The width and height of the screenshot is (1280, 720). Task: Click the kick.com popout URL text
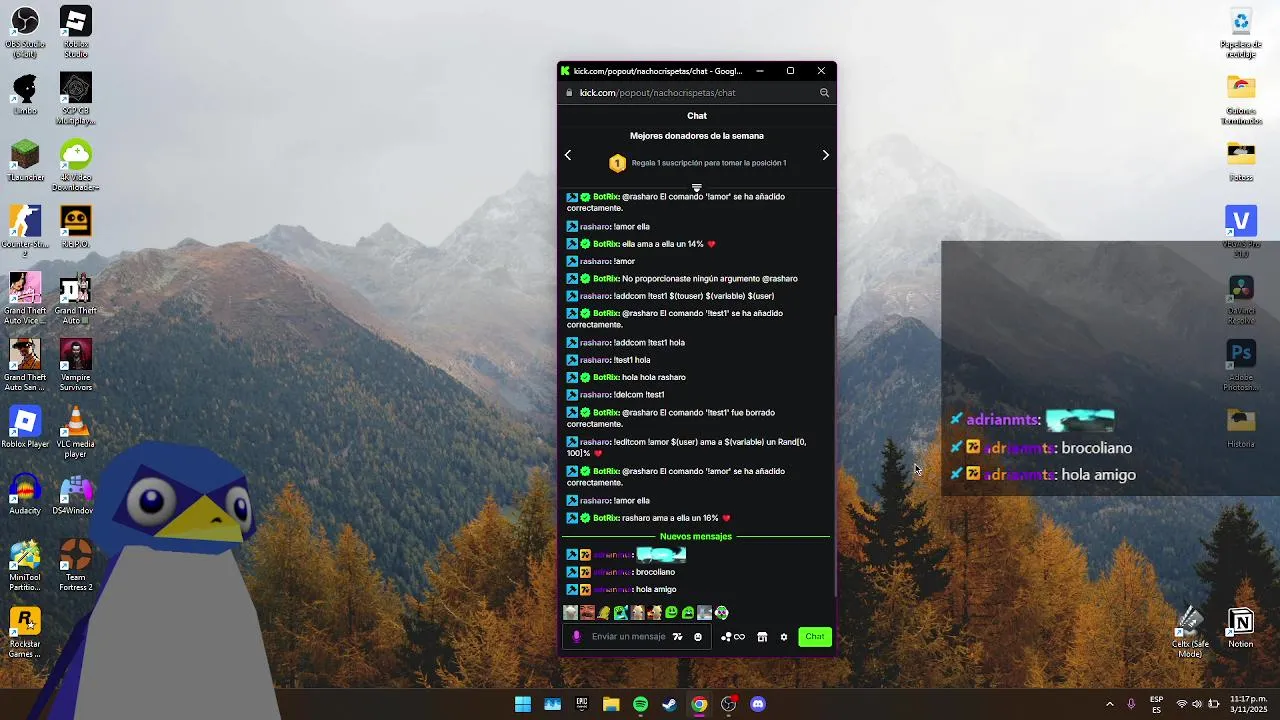(657, 93)
